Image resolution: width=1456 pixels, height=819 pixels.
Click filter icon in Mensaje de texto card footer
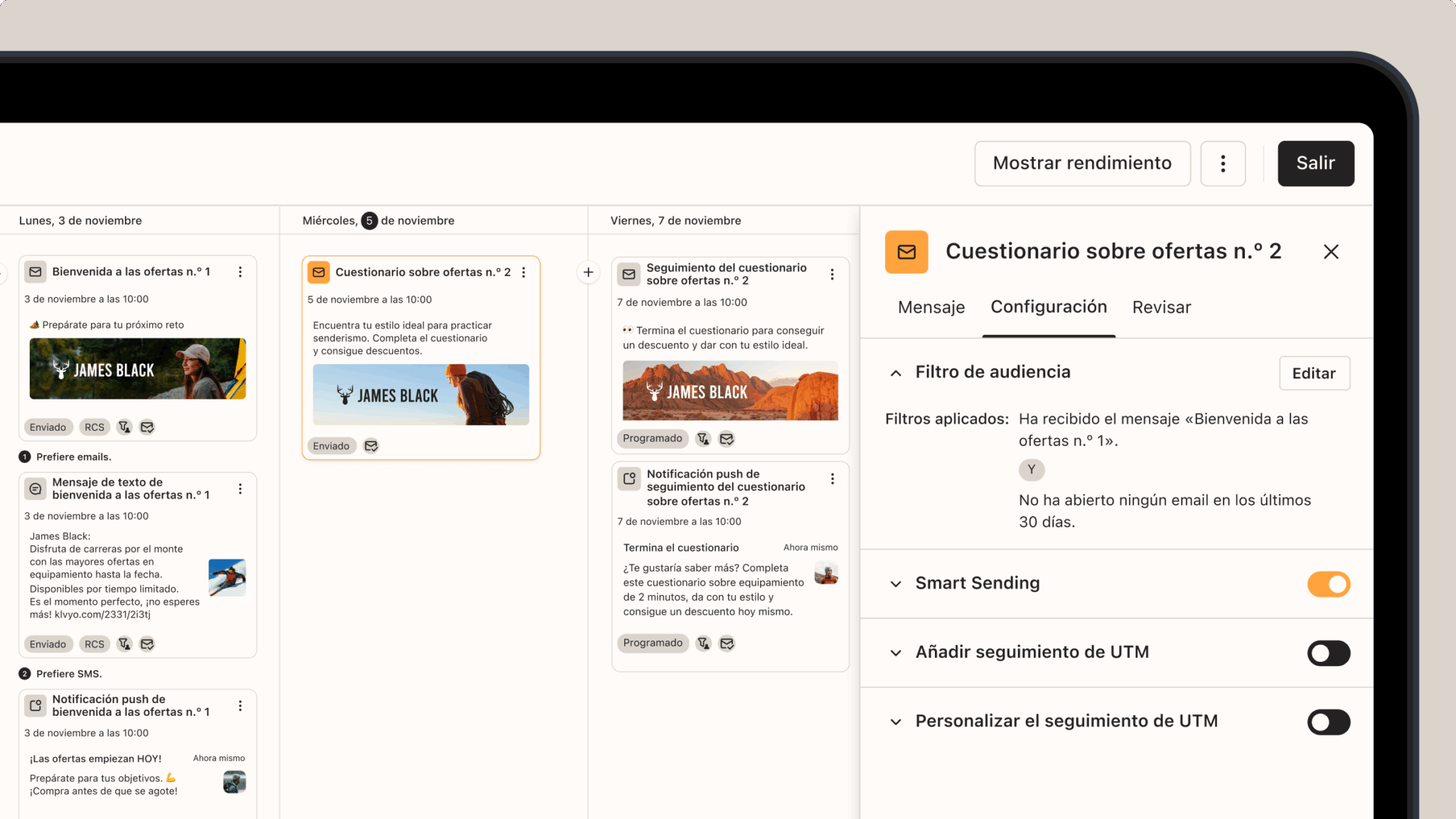124,644
